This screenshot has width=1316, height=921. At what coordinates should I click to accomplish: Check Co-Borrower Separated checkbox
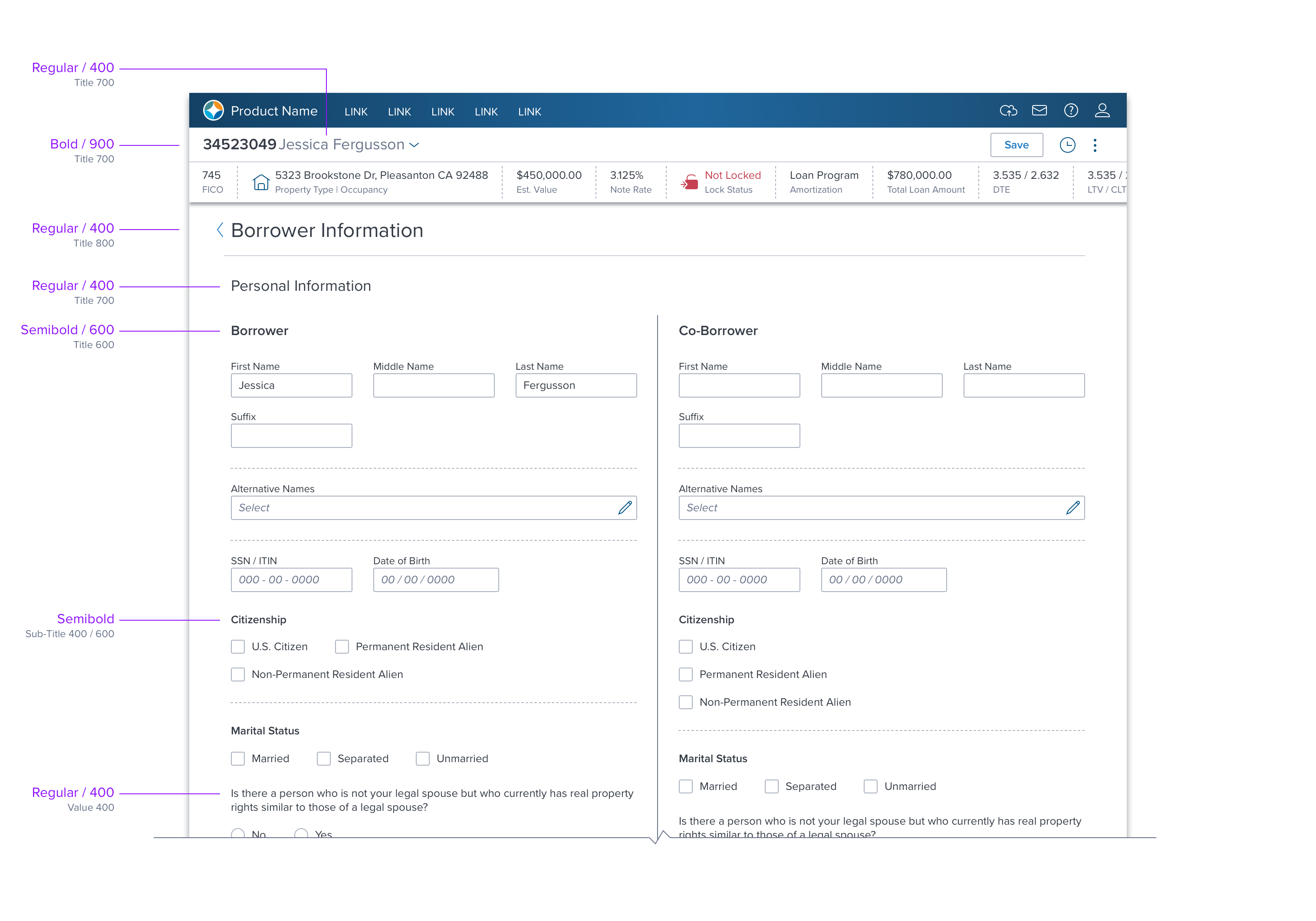771,786
